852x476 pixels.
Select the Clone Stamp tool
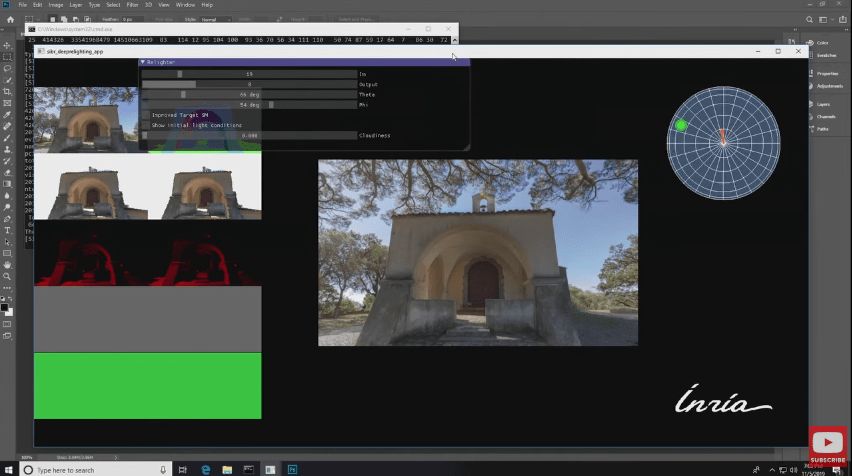click(x=7, y=149)
